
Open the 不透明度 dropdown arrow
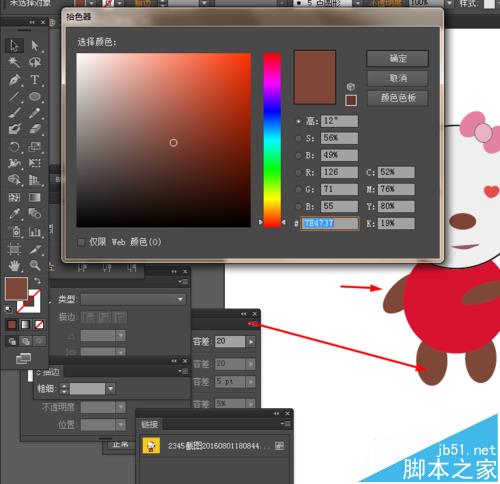[x=120, y=407]
